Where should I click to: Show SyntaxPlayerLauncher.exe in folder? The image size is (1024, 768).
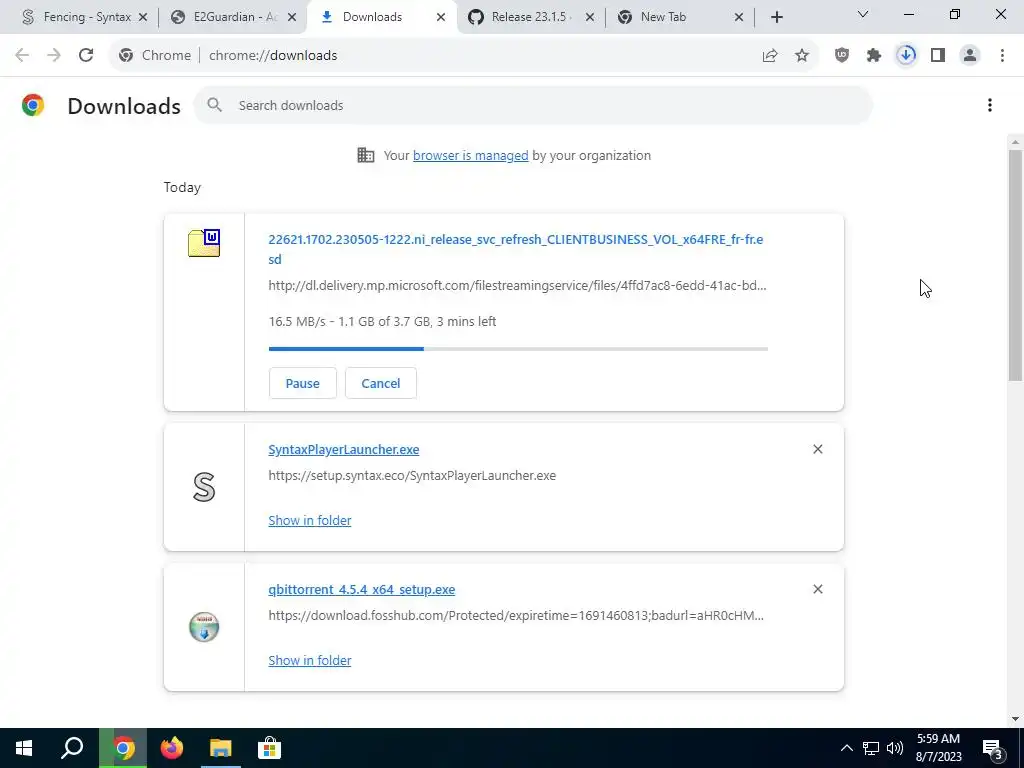(310, 520)
